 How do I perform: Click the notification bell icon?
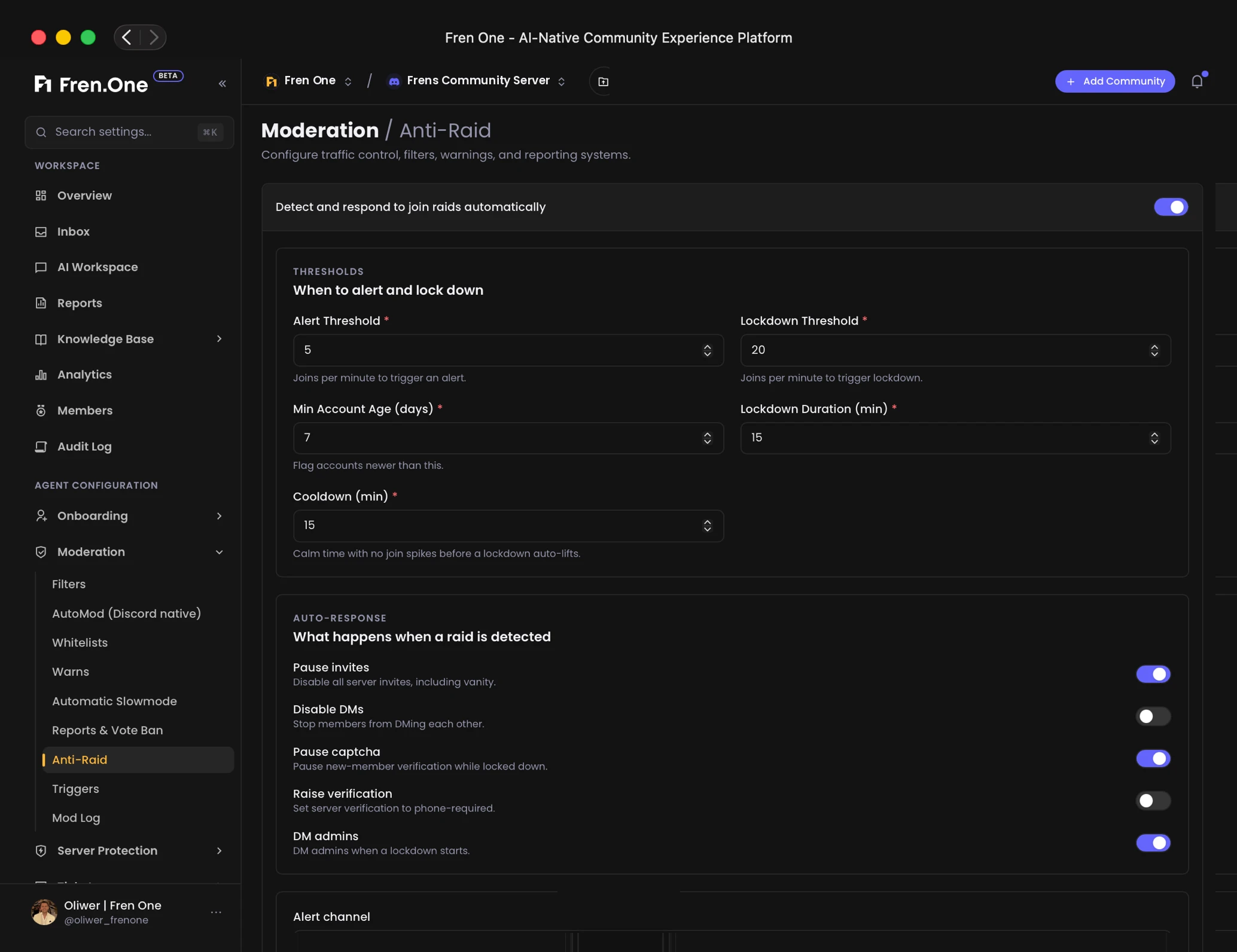coord(1197,81)
